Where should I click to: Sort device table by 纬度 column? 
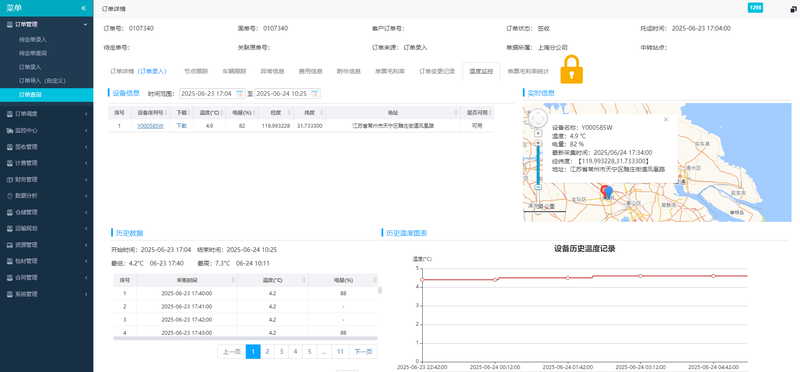pos(321,112)
